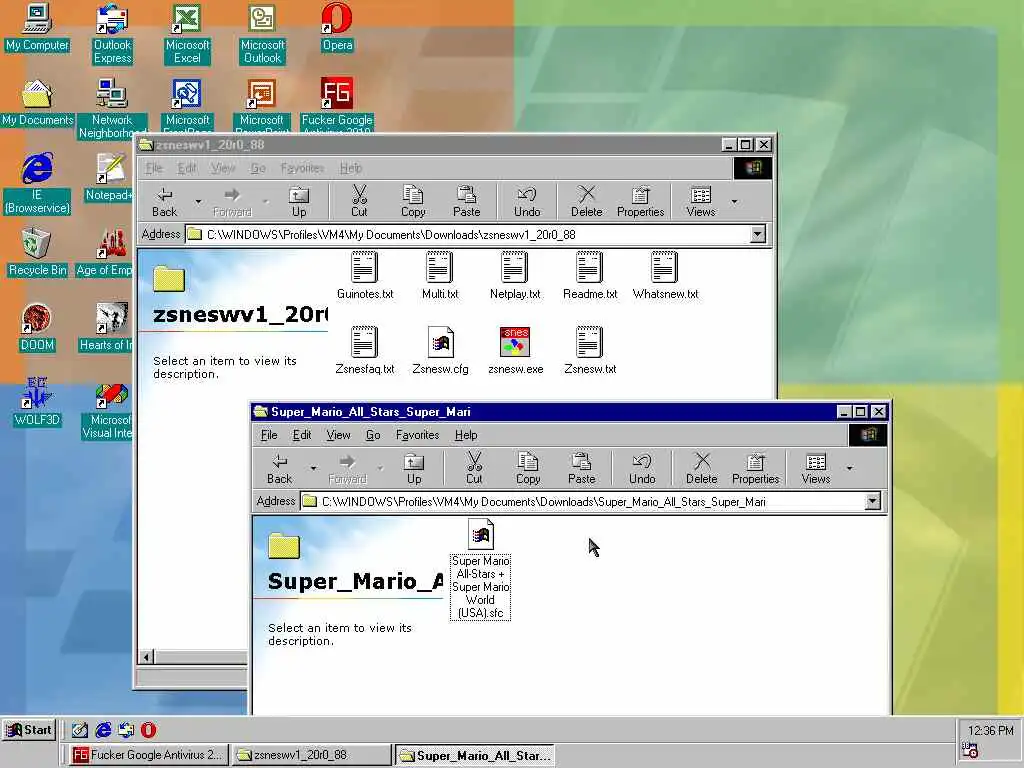
Task: Click Up in zsneswv1 window toolbar
Action: 299,202
